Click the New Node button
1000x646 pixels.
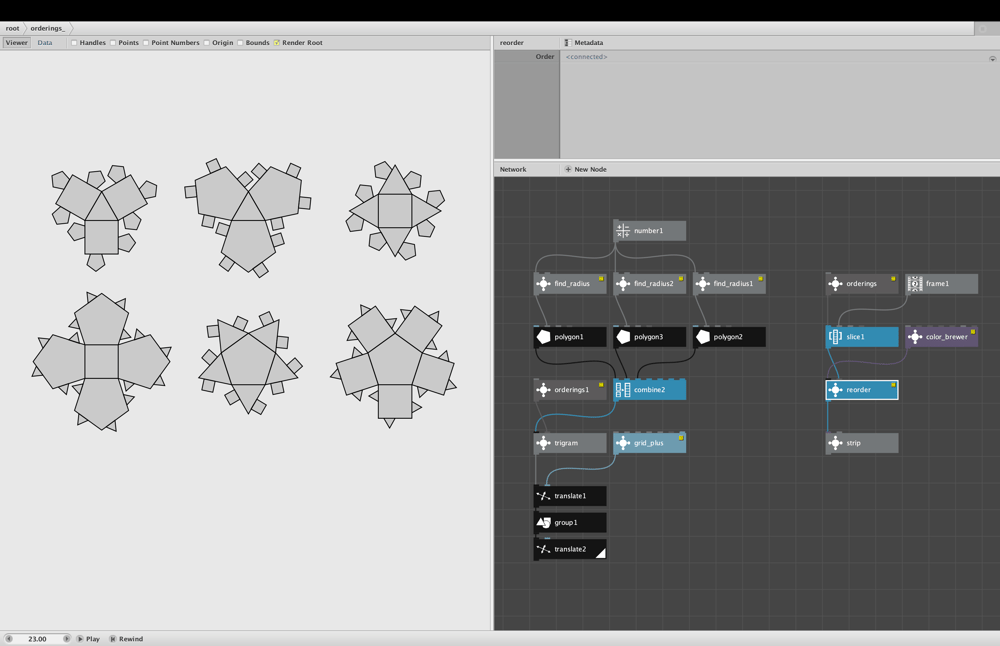tap(585, 170)
